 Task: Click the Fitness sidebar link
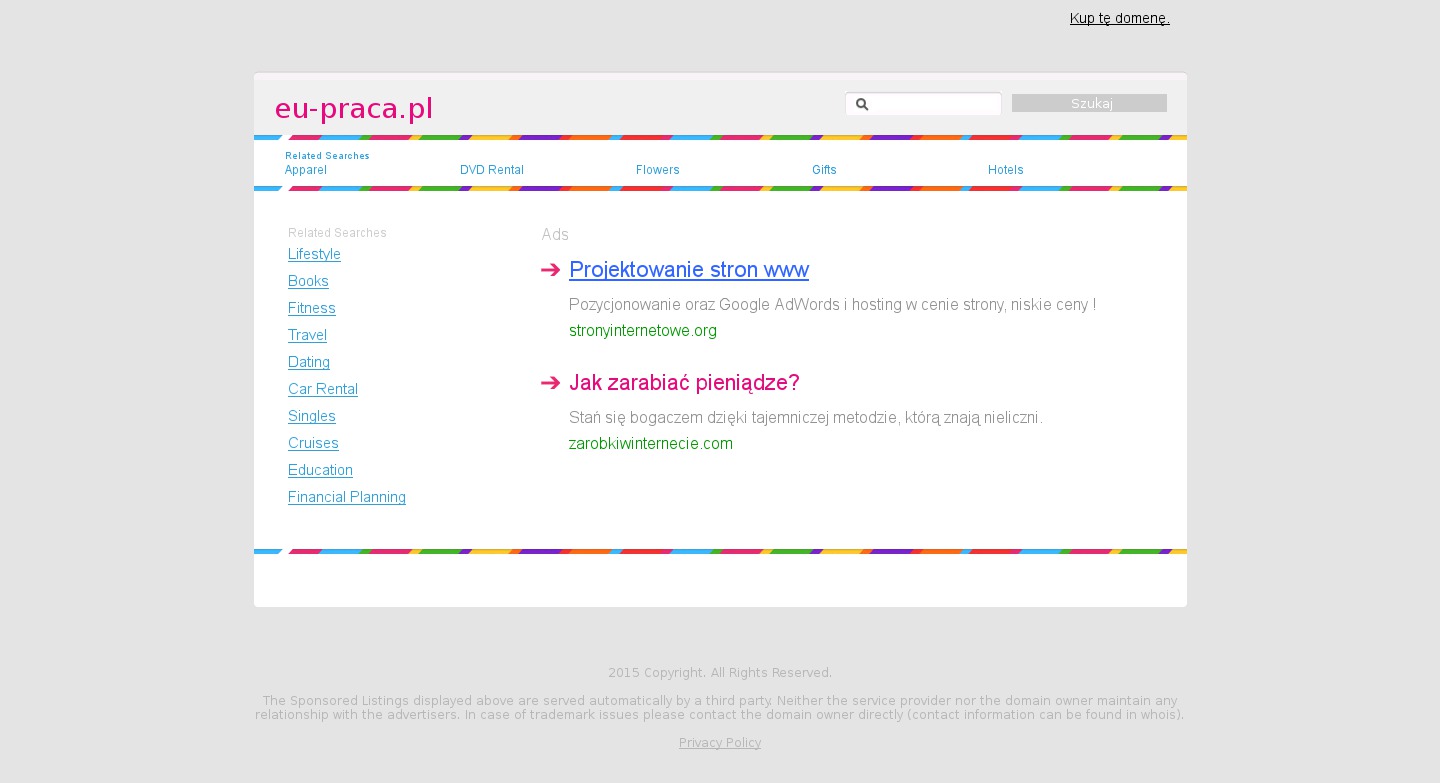tap(311, 308)
